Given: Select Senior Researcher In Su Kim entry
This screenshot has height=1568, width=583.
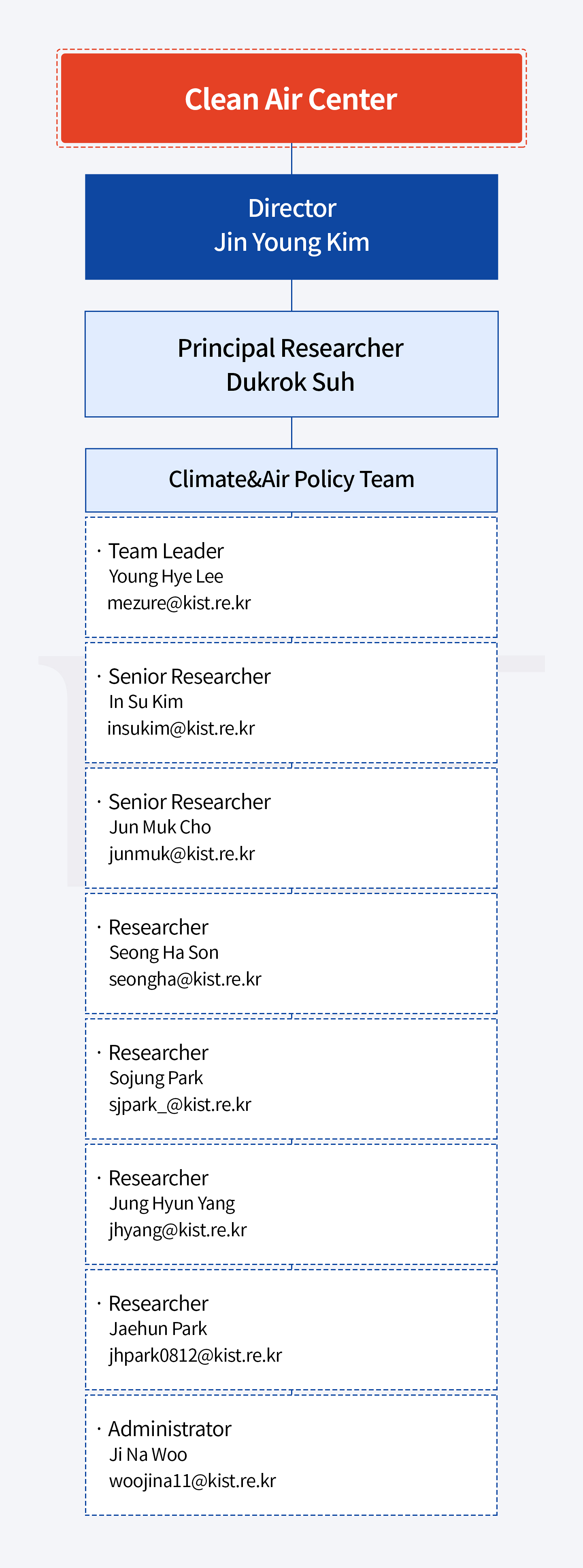Looking at the screenshot, I should (x=291, y=702).
